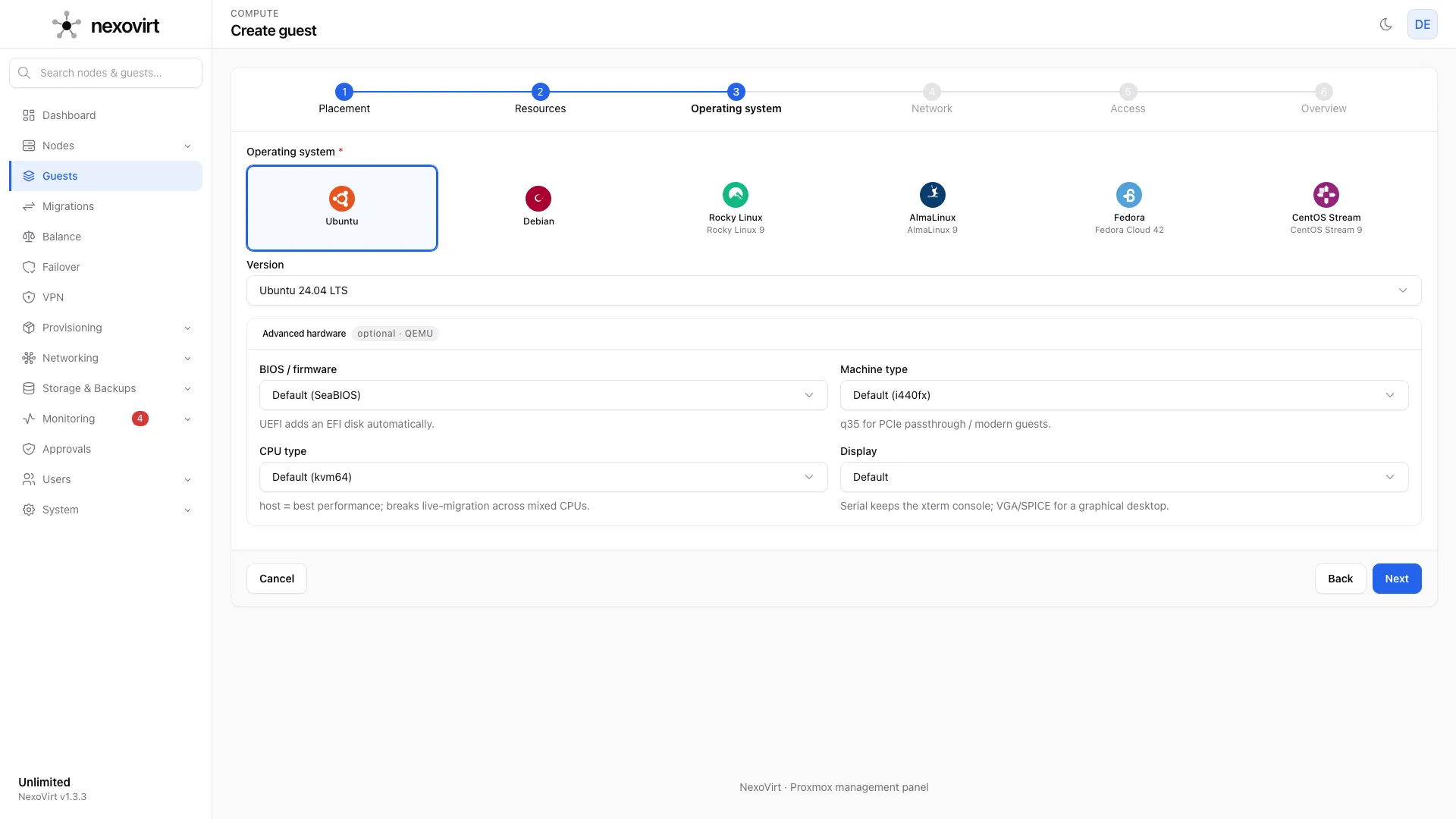Viewport: 1456px width, 819px height.
Task: Expand the Networking sidebar chevron
Action: pos(187,358)
